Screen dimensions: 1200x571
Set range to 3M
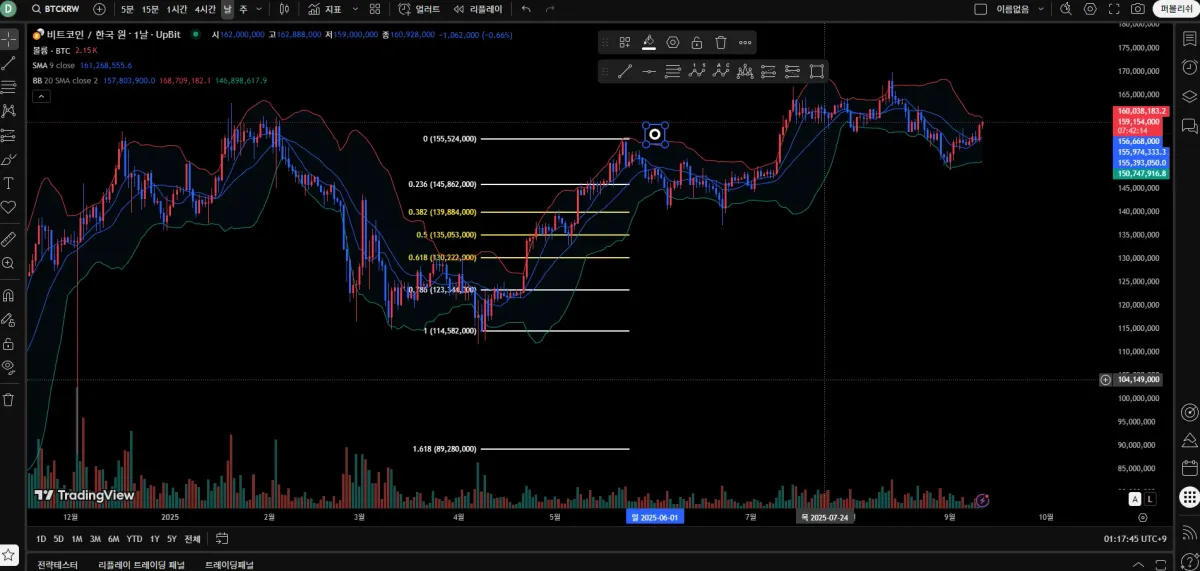[95, 539]
